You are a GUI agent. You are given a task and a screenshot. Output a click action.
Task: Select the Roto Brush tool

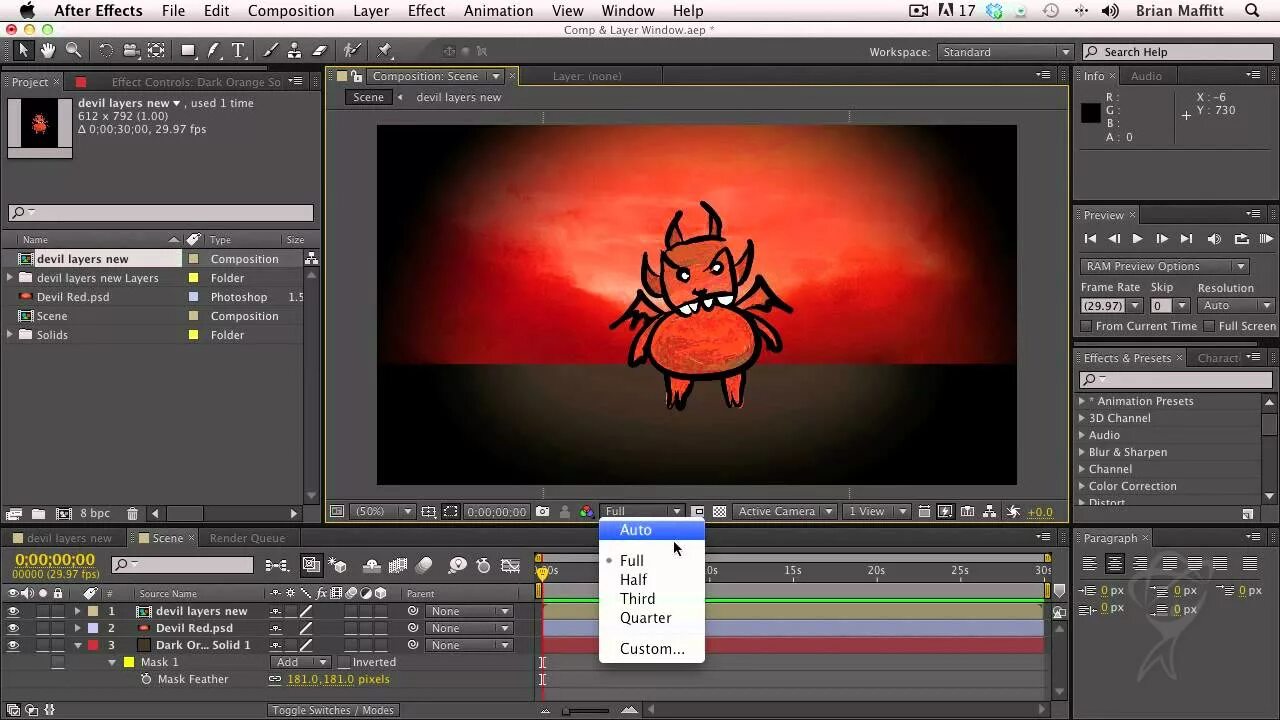[352, 50]
